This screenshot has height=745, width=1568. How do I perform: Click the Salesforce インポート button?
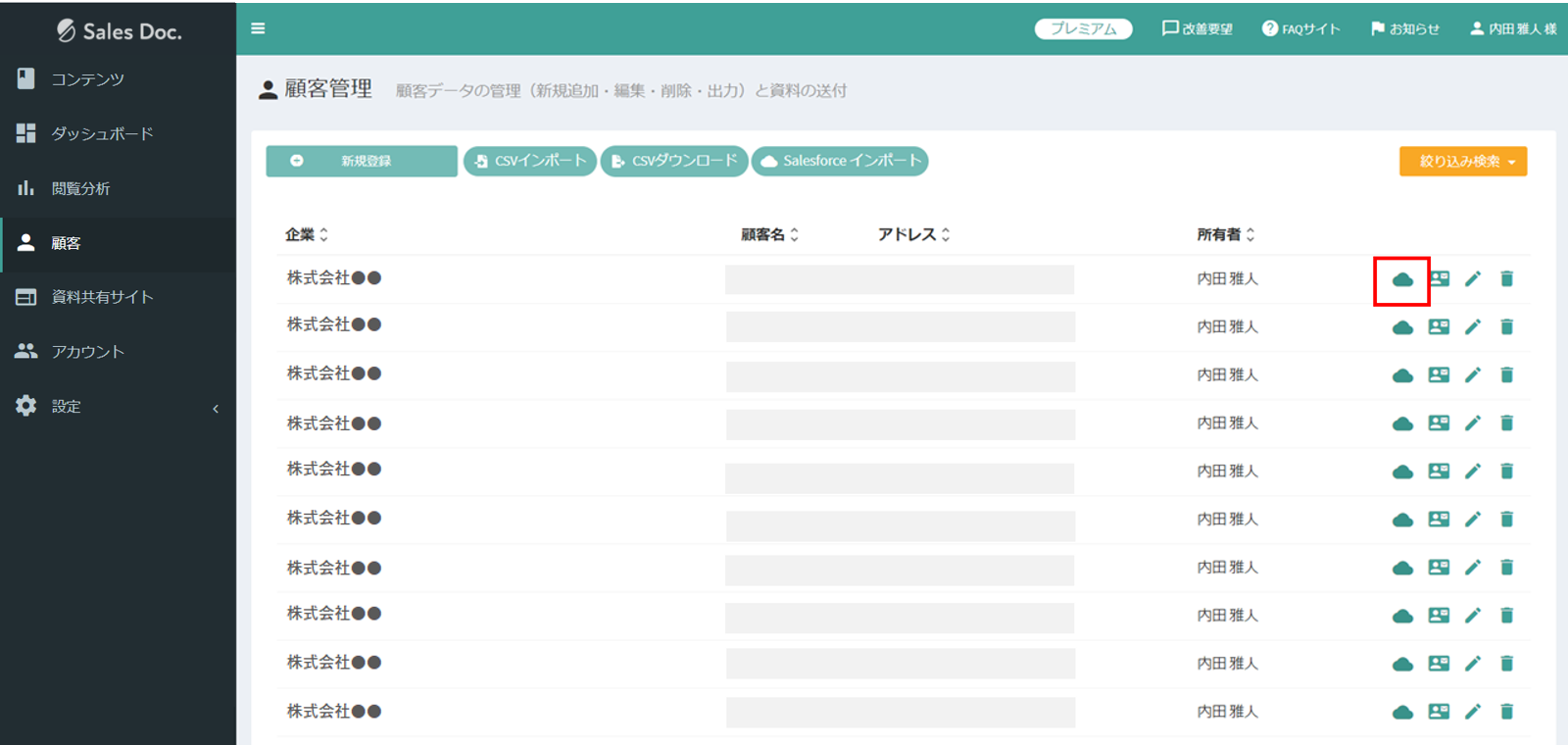point(840,162)
